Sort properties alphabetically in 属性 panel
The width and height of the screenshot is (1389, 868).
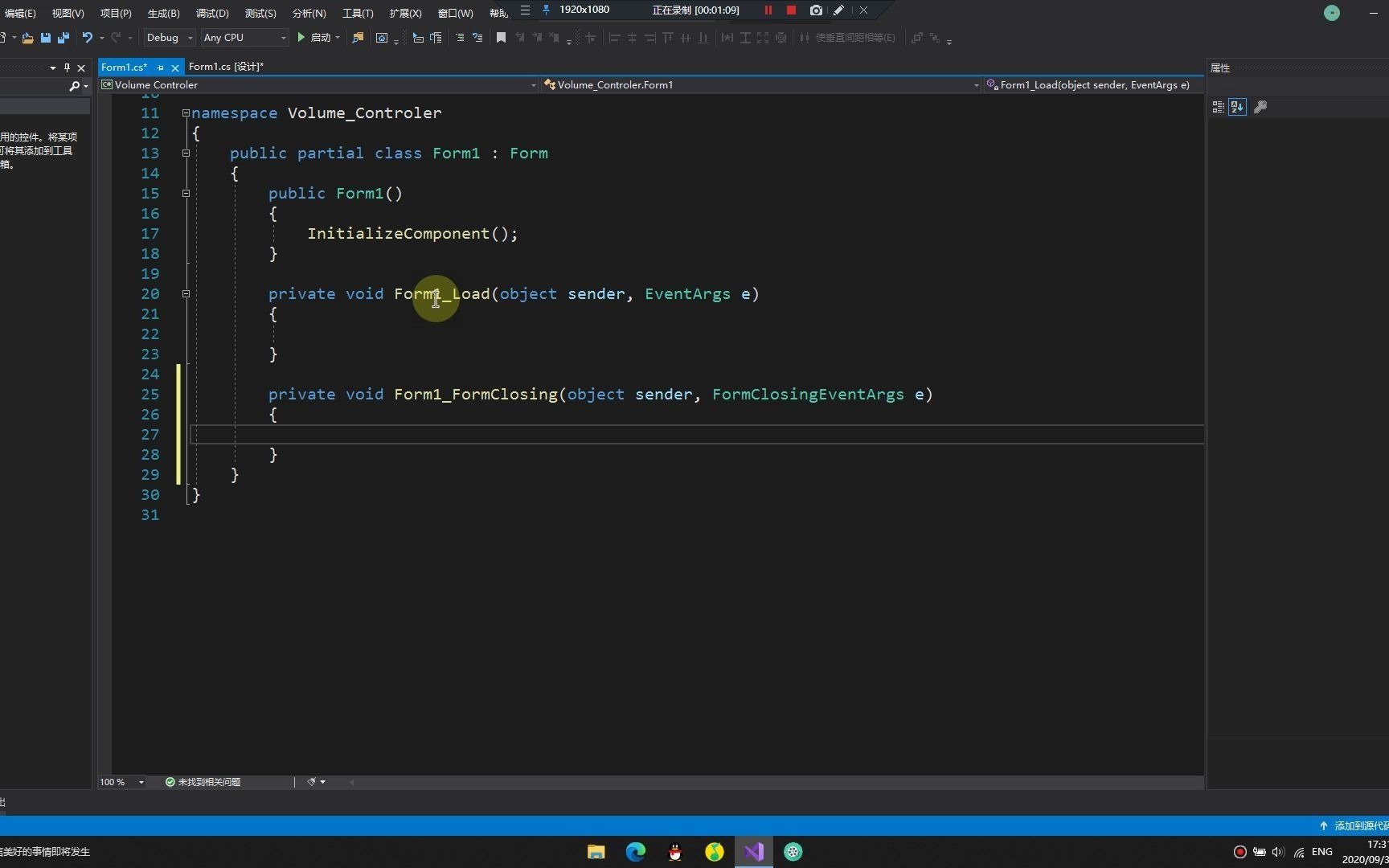(x=1237, y=107)
